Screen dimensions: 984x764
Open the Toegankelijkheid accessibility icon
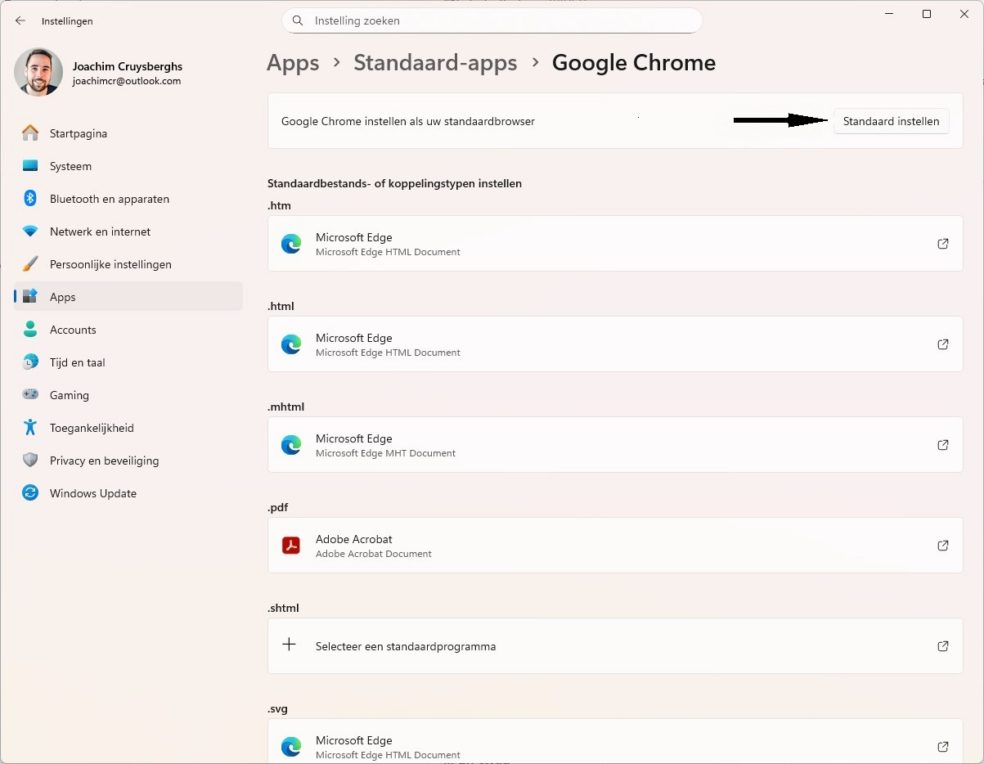pos(30,428)
